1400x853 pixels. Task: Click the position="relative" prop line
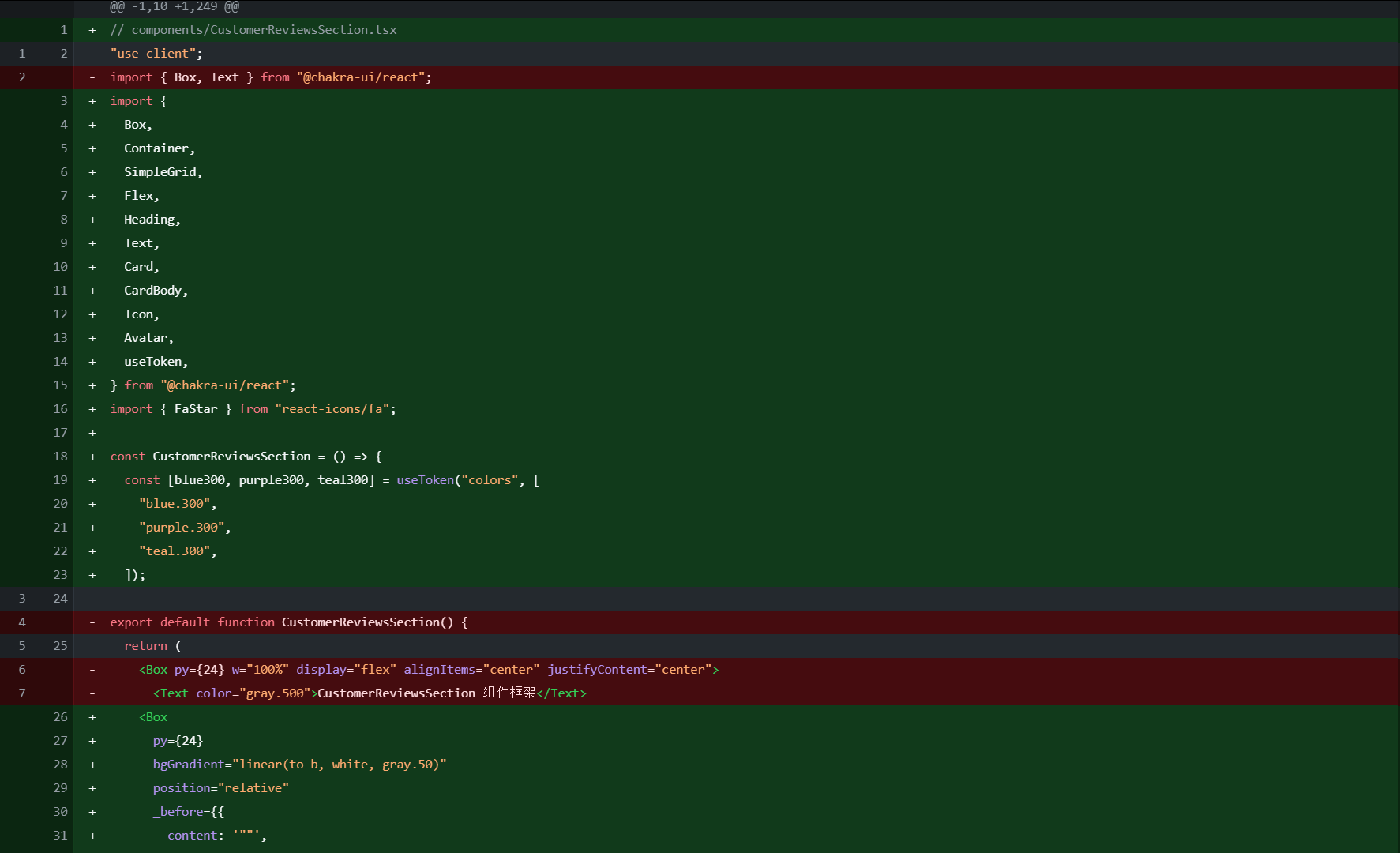(x=221, y=788)
